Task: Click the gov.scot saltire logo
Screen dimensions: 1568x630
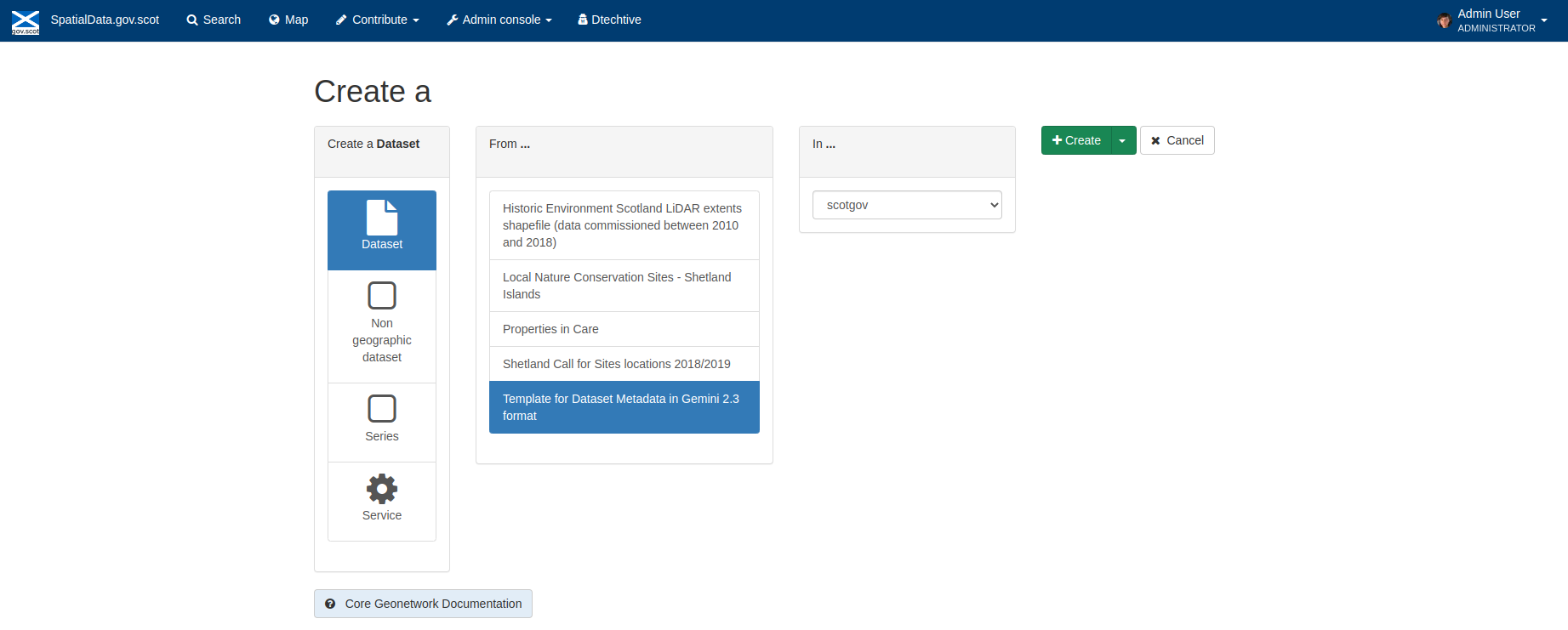Action: click(26, 21)
